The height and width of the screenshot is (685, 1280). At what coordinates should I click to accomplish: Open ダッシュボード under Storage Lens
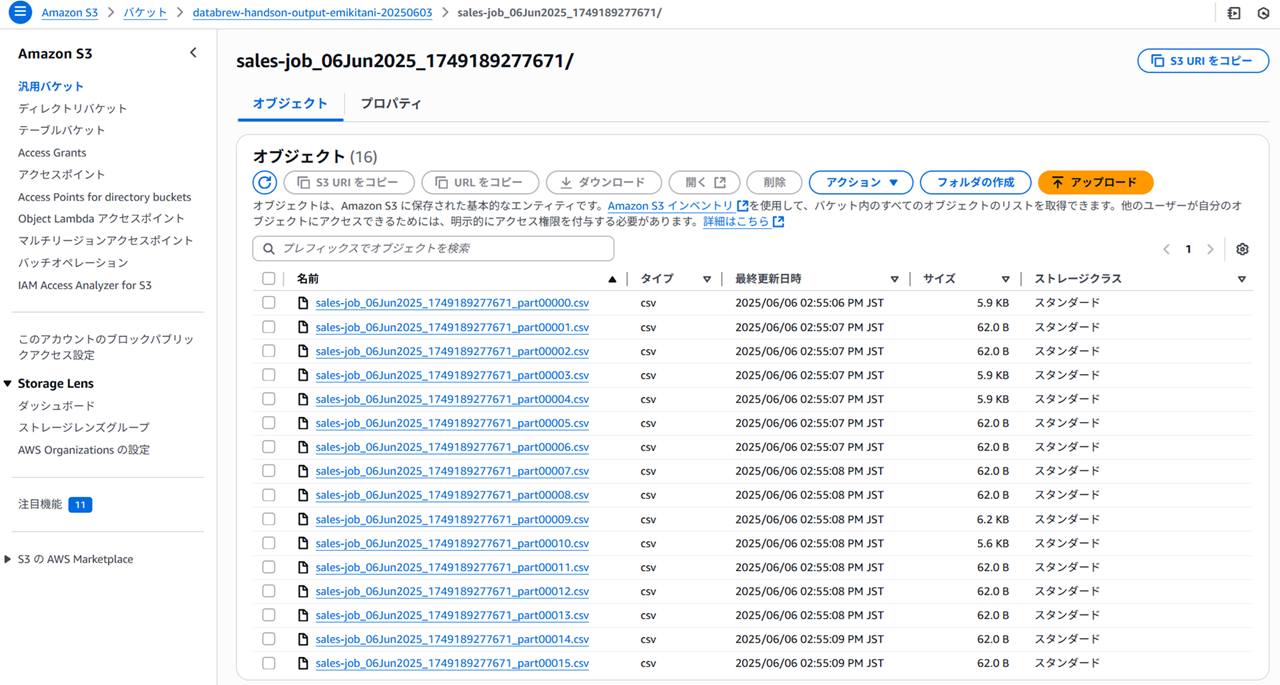(x=57, y=406)
